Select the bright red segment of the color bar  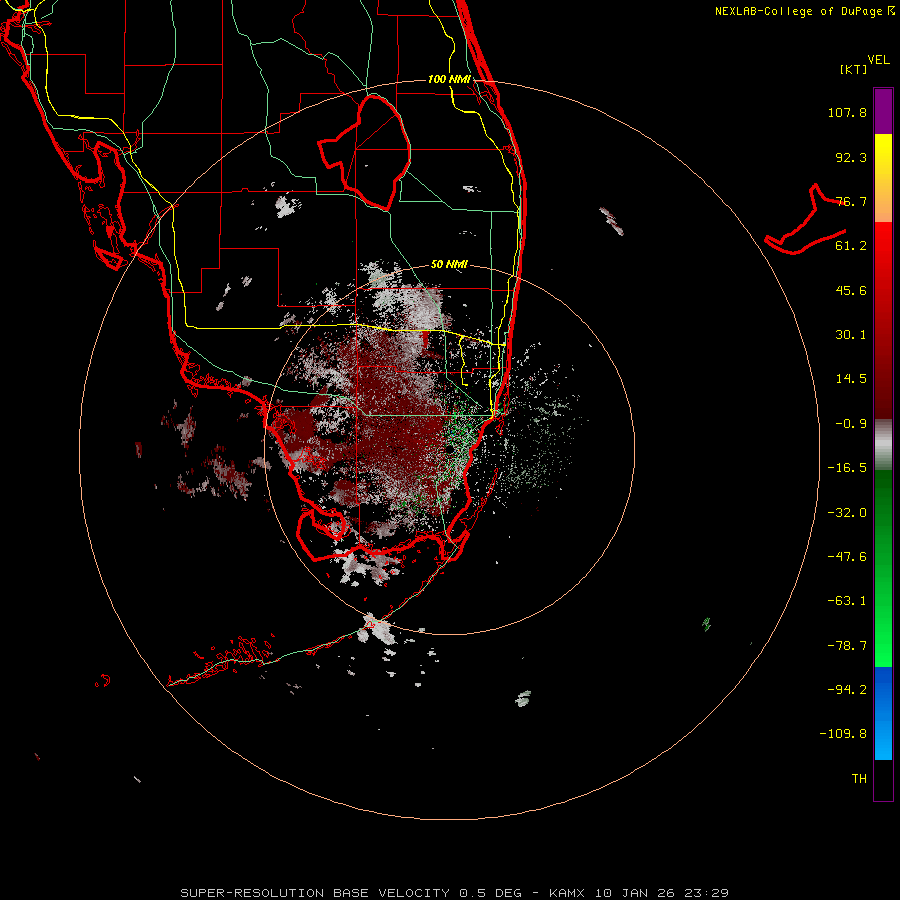coord(883,247)
